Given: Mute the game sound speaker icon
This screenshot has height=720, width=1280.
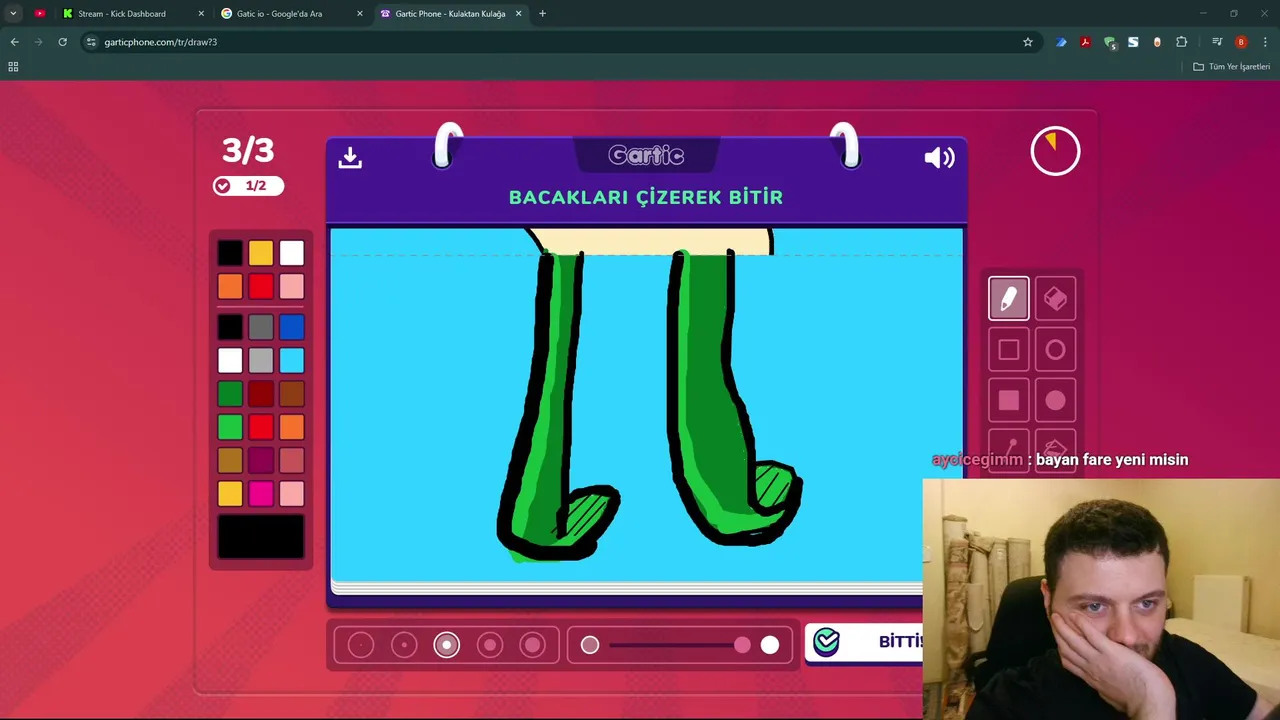Looking at the screenshot, I should [939, 157].
